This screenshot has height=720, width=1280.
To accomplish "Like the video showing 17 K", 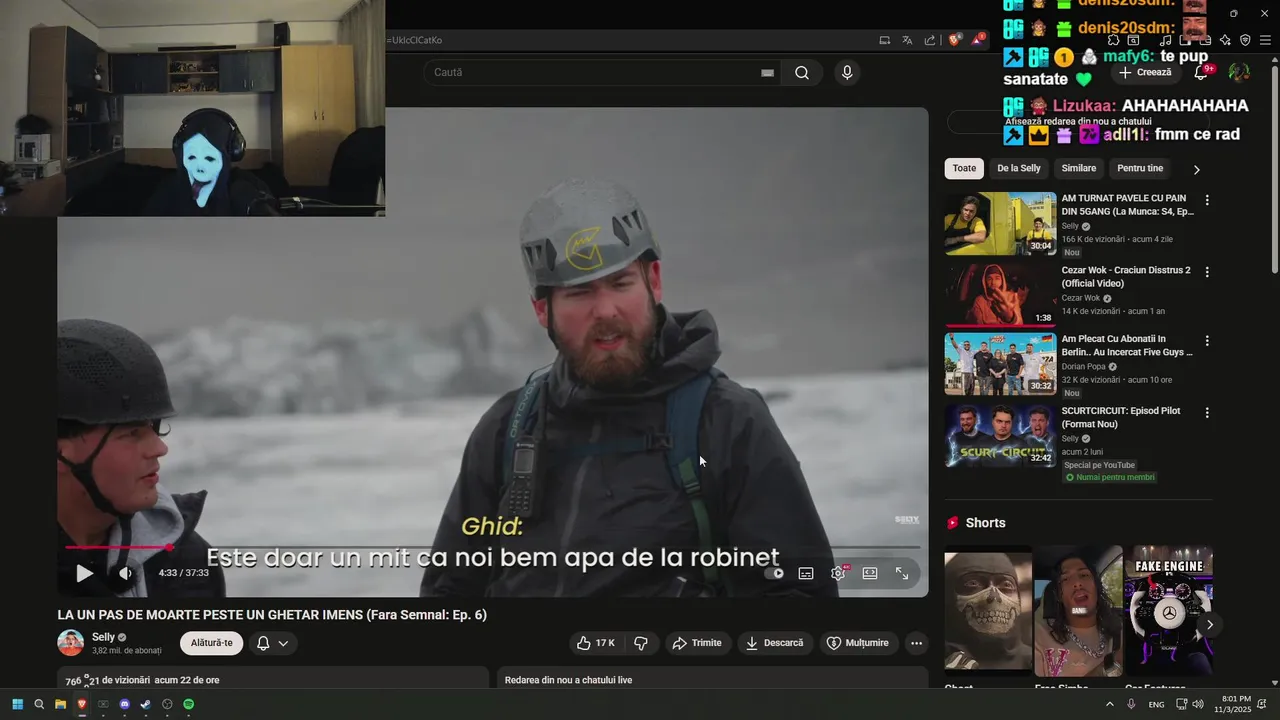I will coord(595,643).
